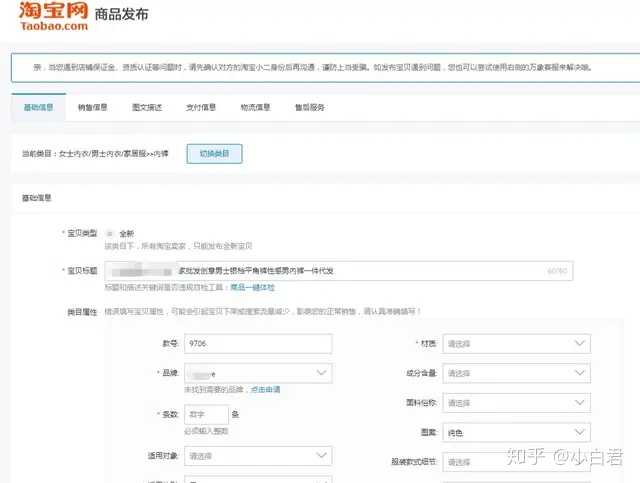Click the 切换类目 button
Screen dimensions: 640x483
pos(214,154)
